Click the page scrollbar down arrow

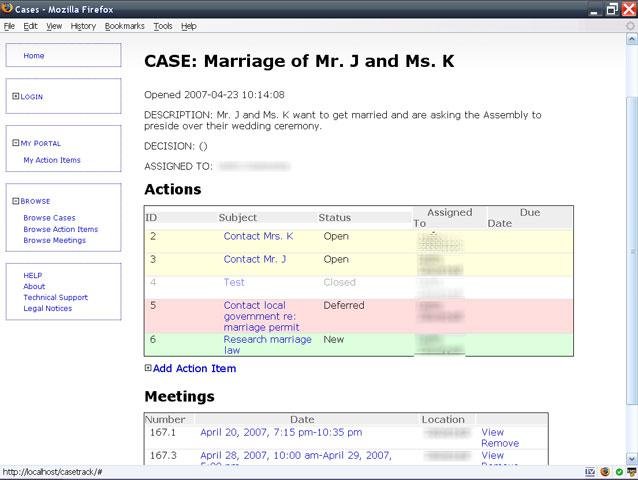(x=631, y=459)
